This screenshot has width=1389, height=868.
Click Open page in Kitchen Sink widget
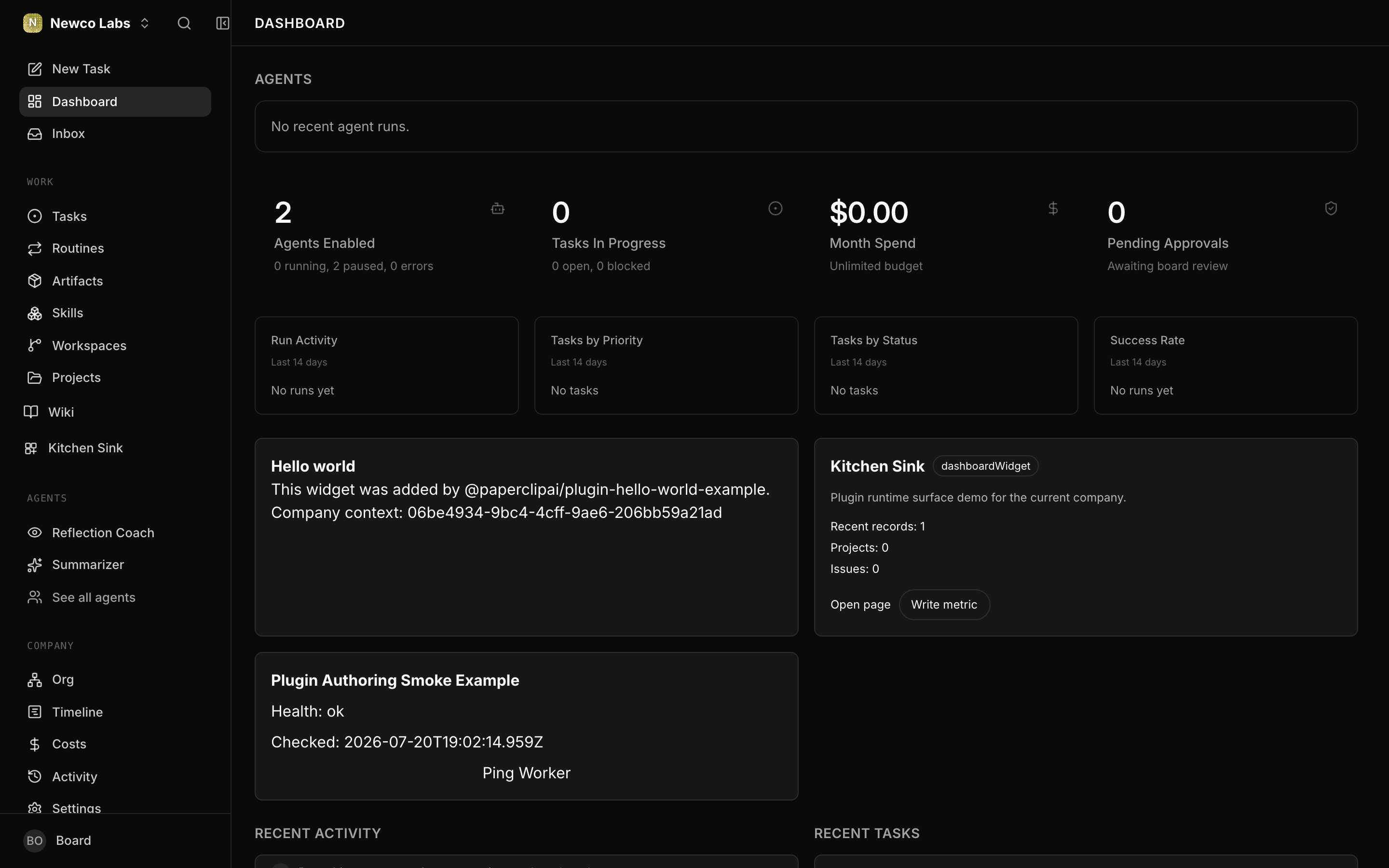pos(860,605)
